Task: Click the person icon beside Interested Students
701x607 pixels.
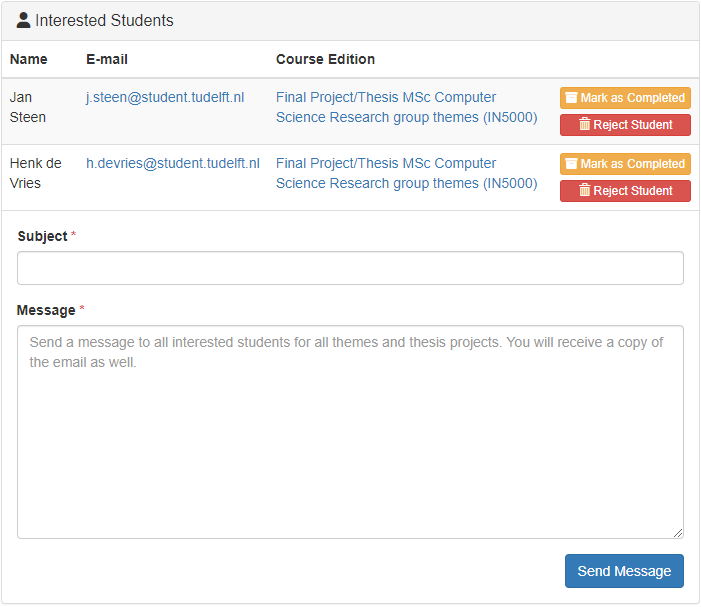Action: coord(23,20)
